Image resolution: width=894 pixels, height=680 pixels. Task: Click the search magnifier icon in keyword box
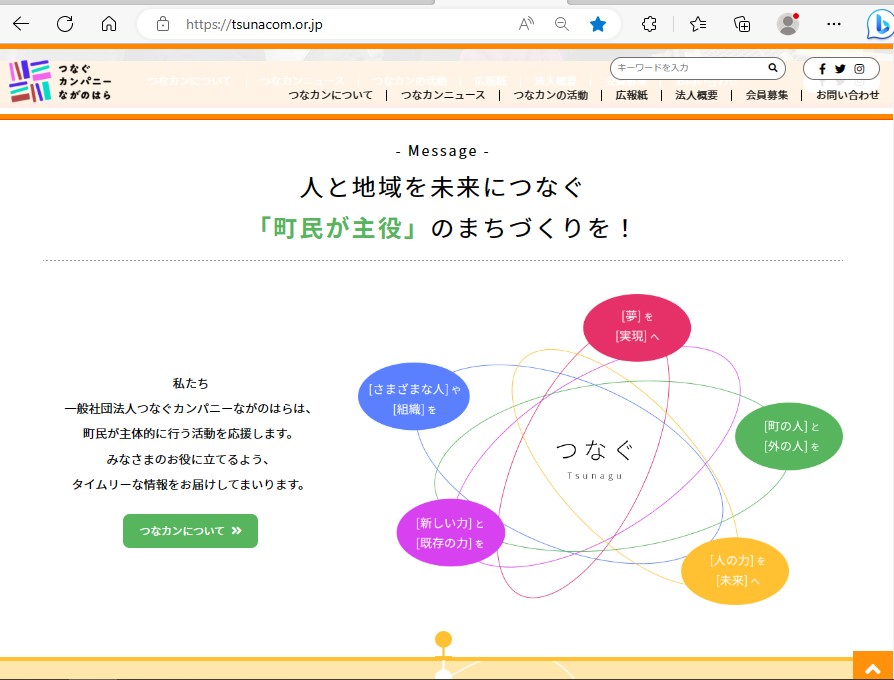point(771,68)
